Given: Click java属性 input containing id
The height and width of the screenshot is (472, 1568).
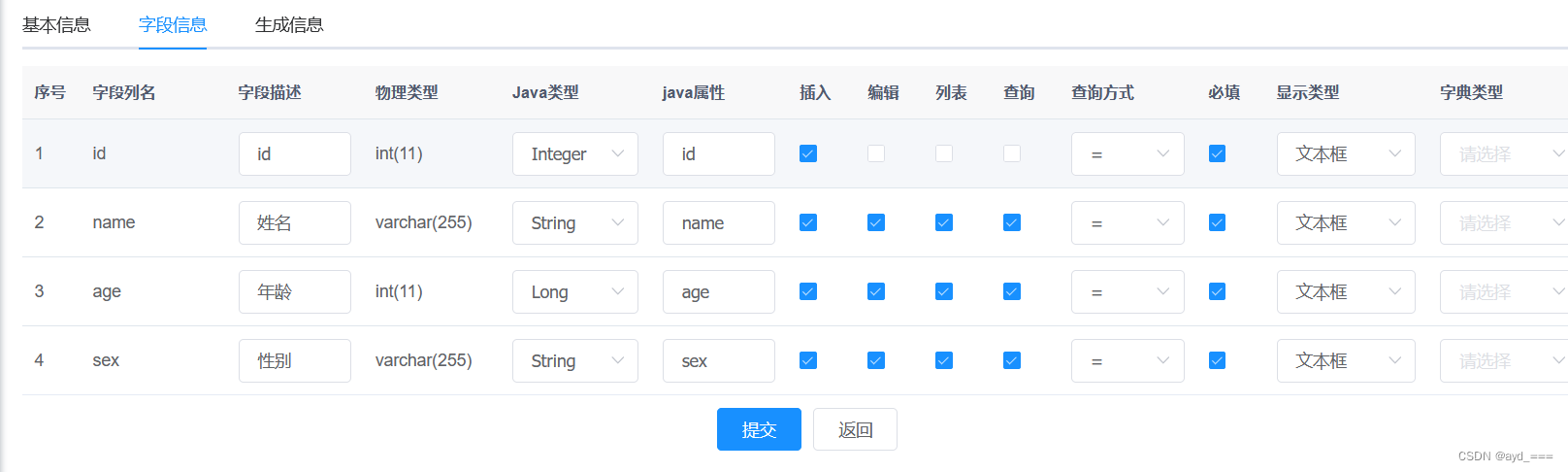Looking at the screenshot, I should [x=719, y=153].
